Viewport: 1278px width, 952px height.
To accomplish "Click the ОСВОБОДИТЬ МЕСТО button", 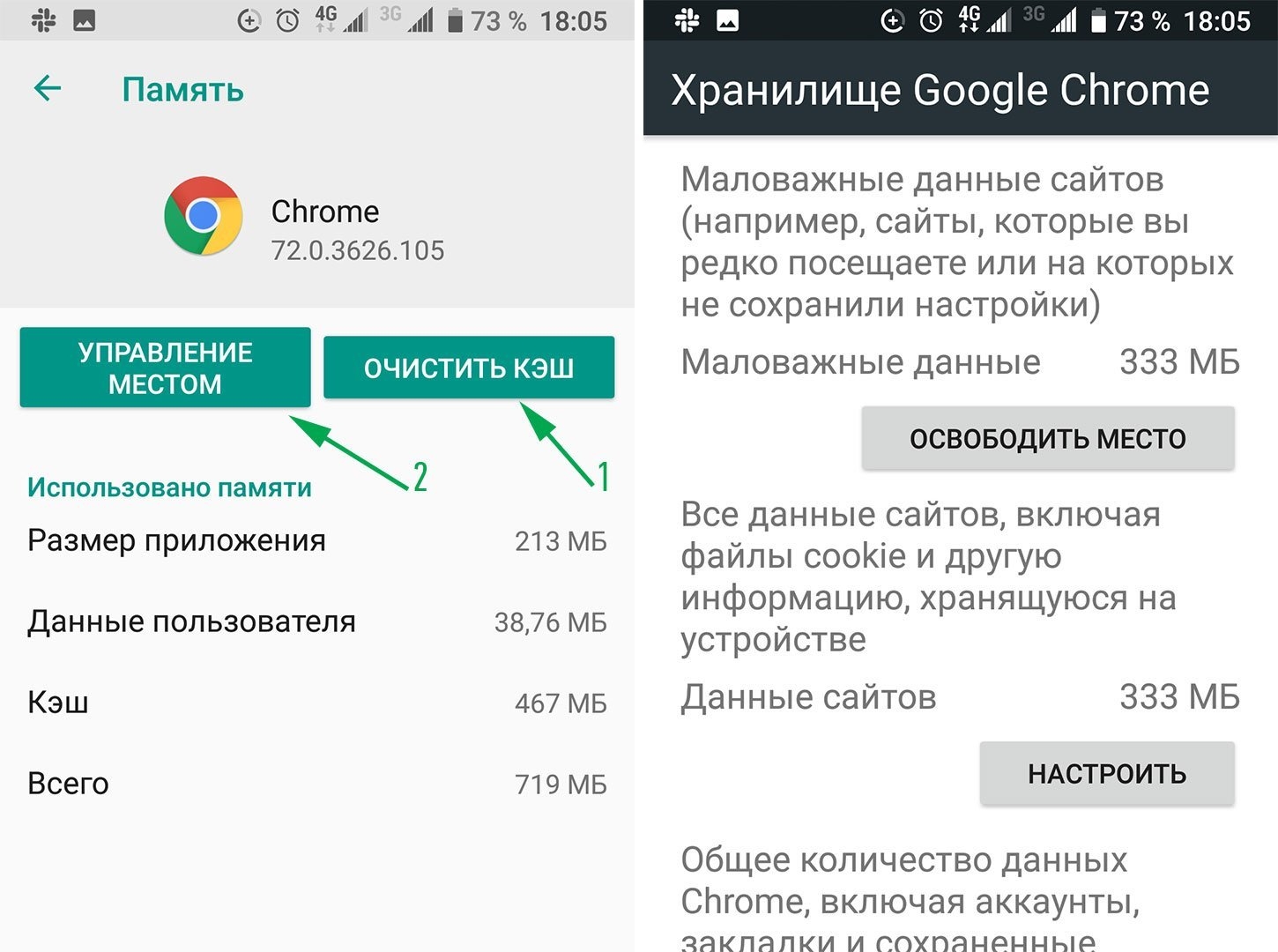I will tap(1048, 438).
